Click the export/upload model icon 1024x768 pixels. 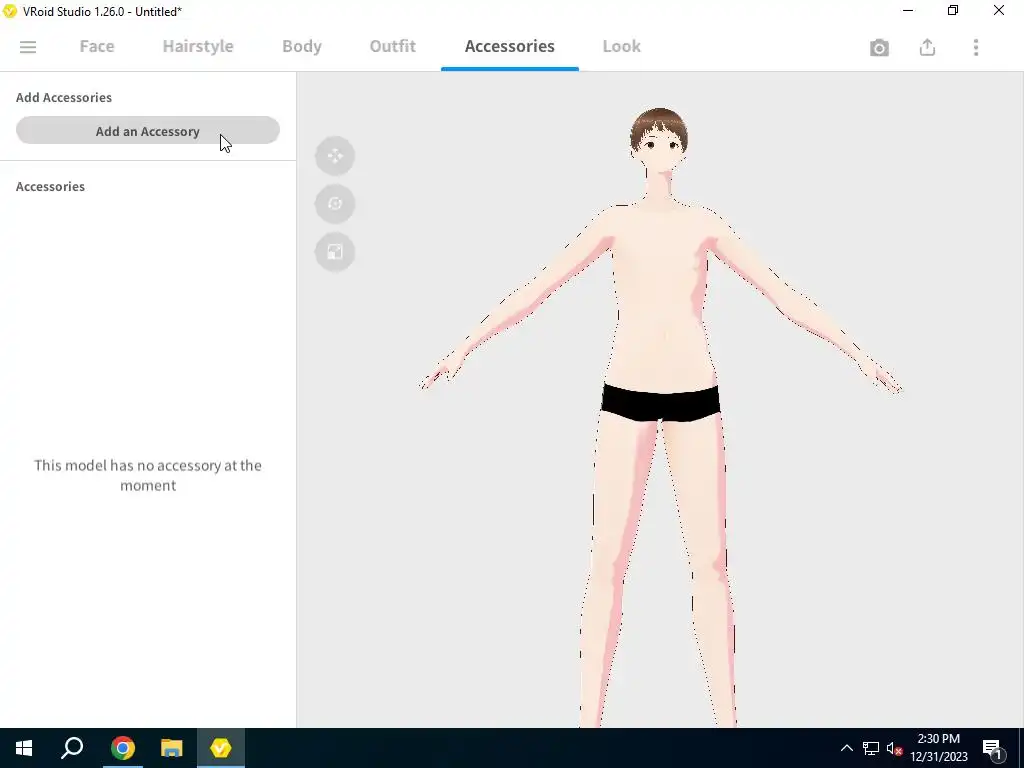(927, 47)
